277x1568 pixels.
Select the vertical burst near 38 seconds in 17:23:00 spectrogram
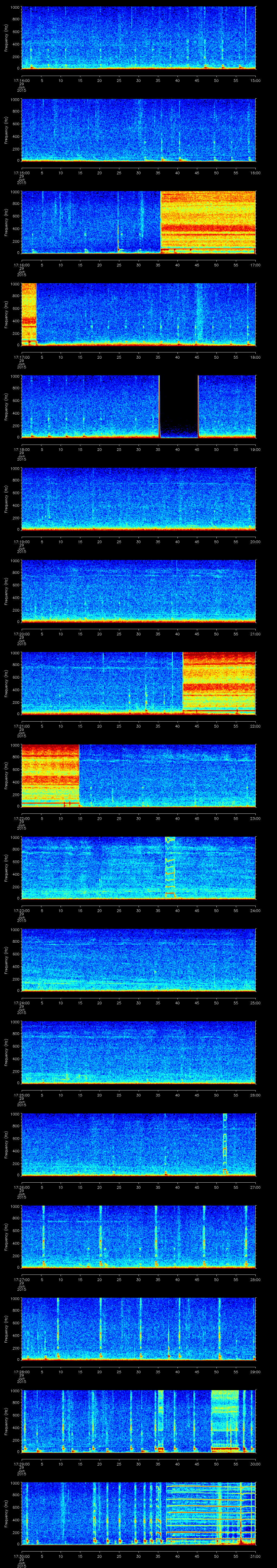click(x=170, y=868)
